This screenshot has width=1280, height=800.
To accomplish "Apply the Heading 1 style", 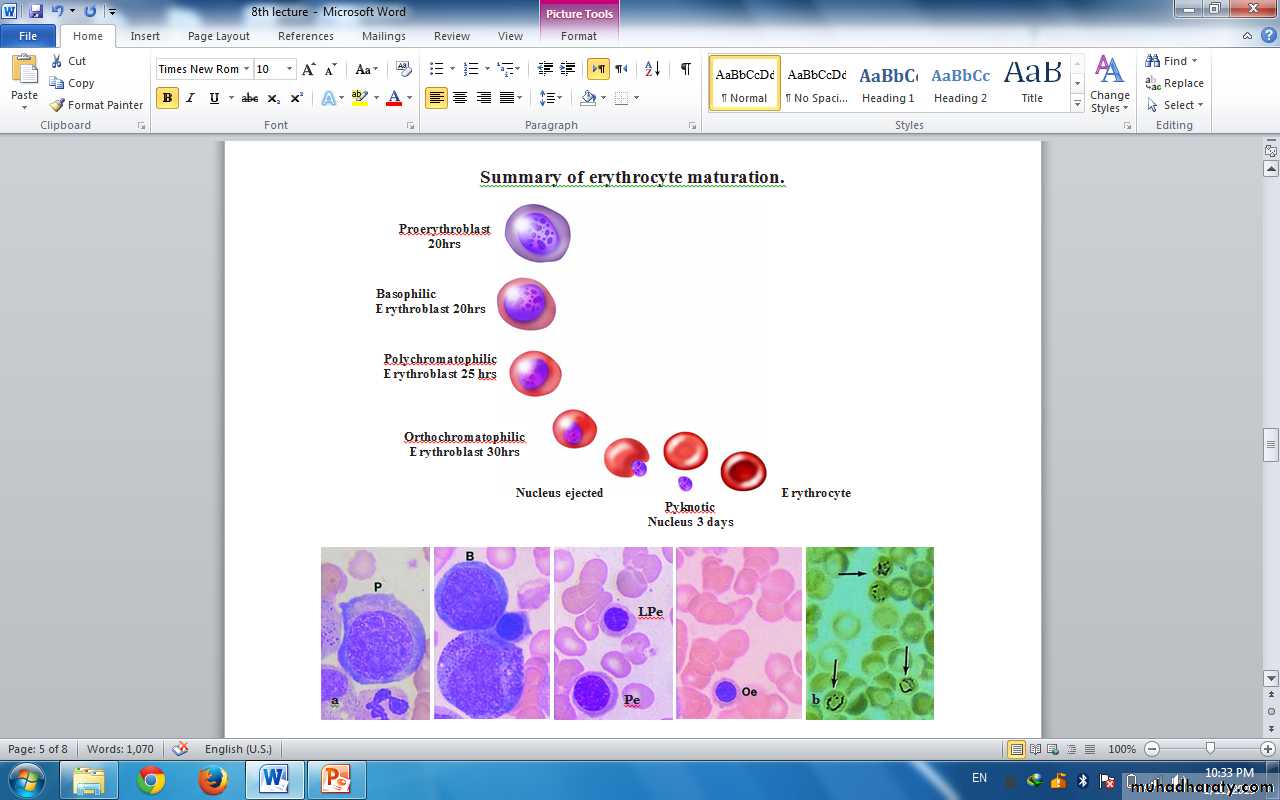I will tap(888, 83).
